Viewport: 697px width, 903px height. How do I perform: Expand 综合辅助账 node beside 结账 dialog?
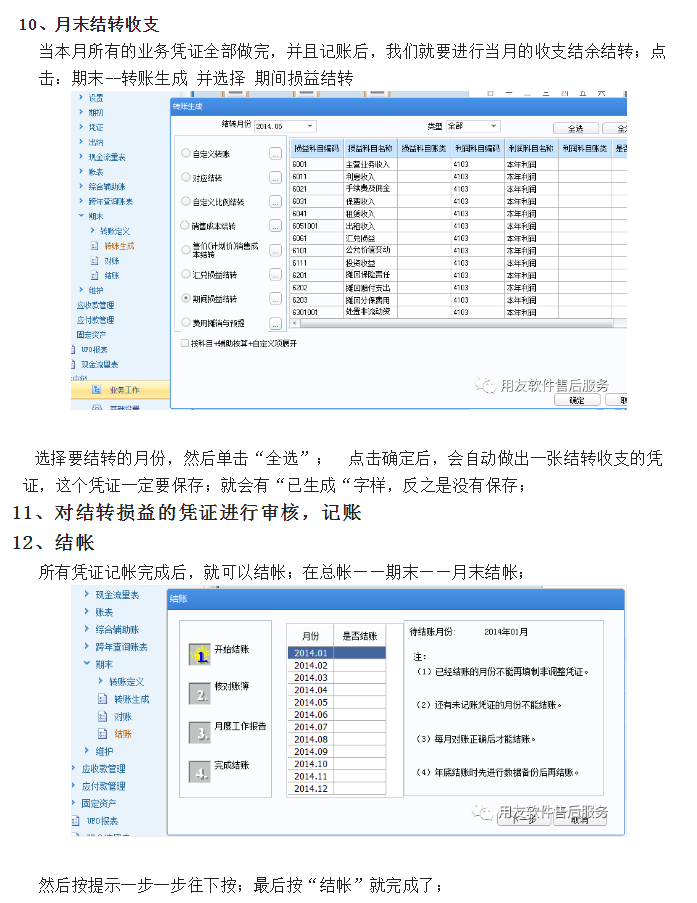pyautogui.click(x=86, y=629)
